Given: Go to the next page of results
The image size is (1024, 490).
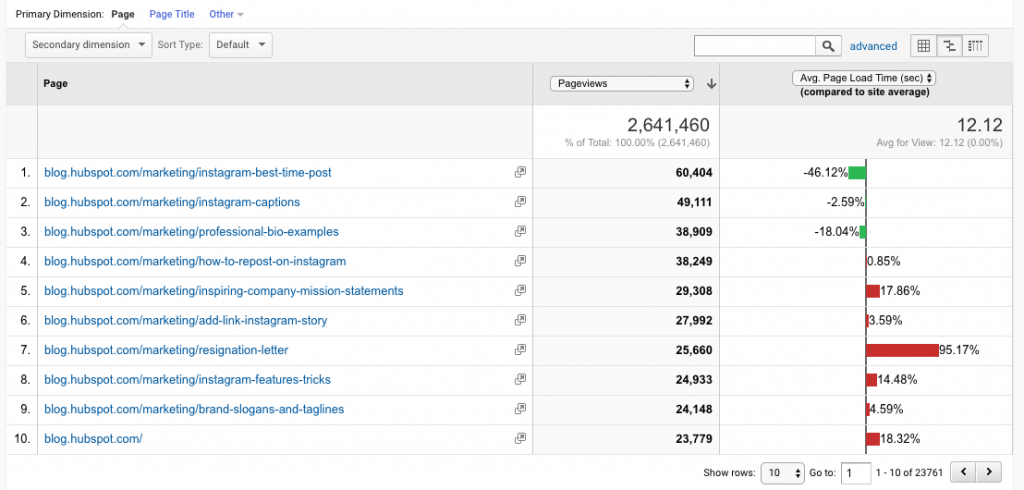Looking at the screenshot, I should [x=988, y=472].
